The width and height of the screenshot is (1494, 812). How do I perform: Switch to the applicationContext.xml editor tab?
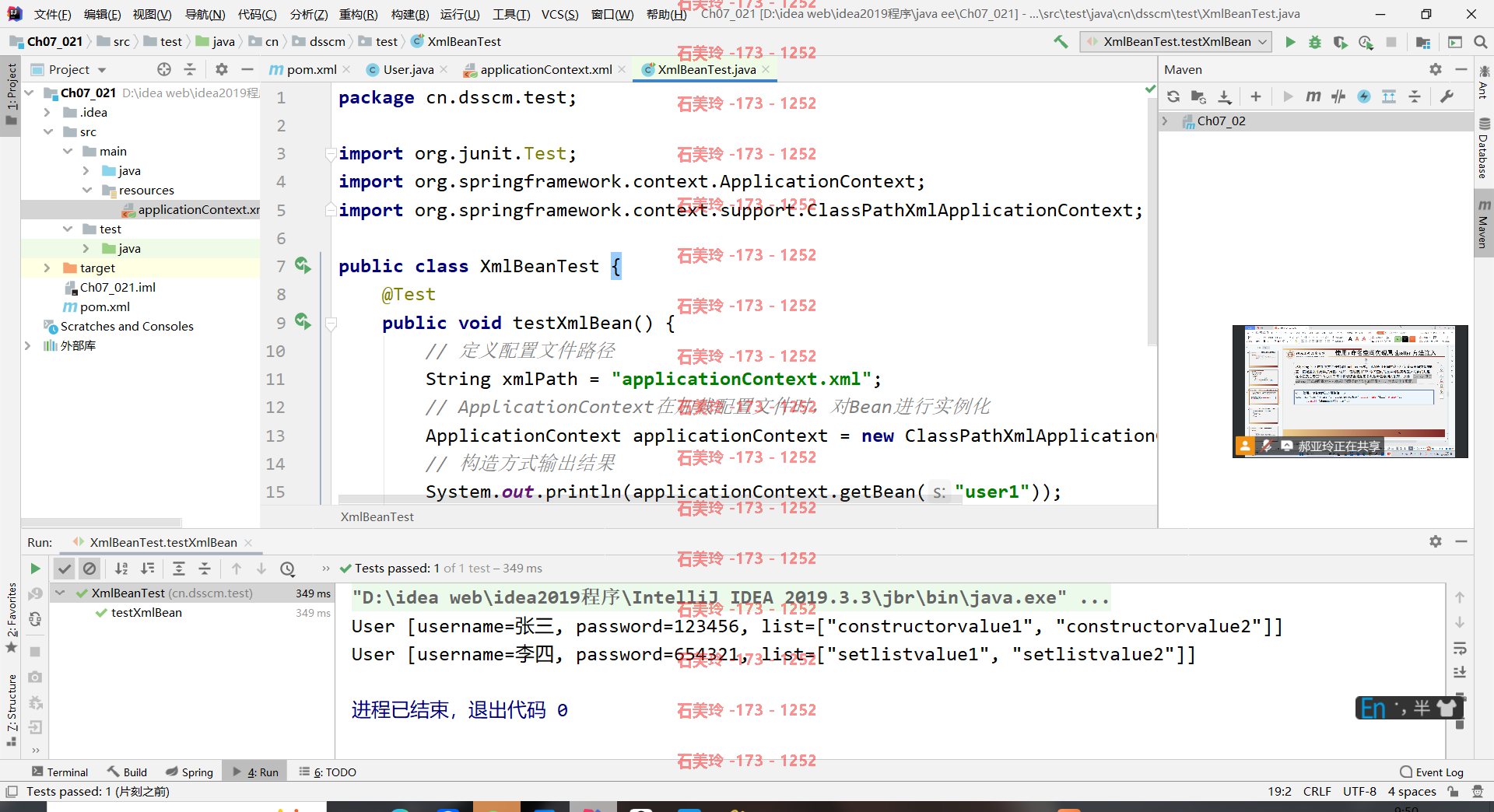545,69
